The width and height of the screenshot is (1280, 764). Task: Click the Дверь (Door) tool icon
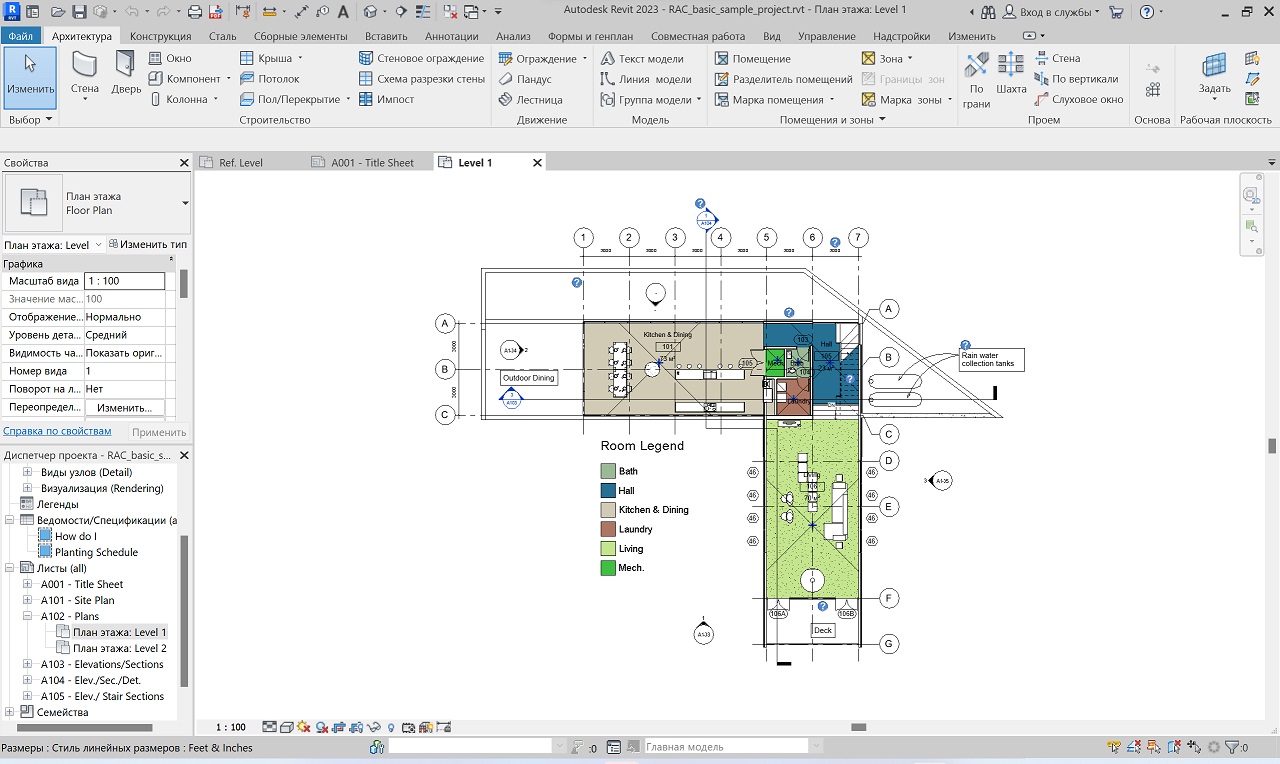tap(126, 72)
